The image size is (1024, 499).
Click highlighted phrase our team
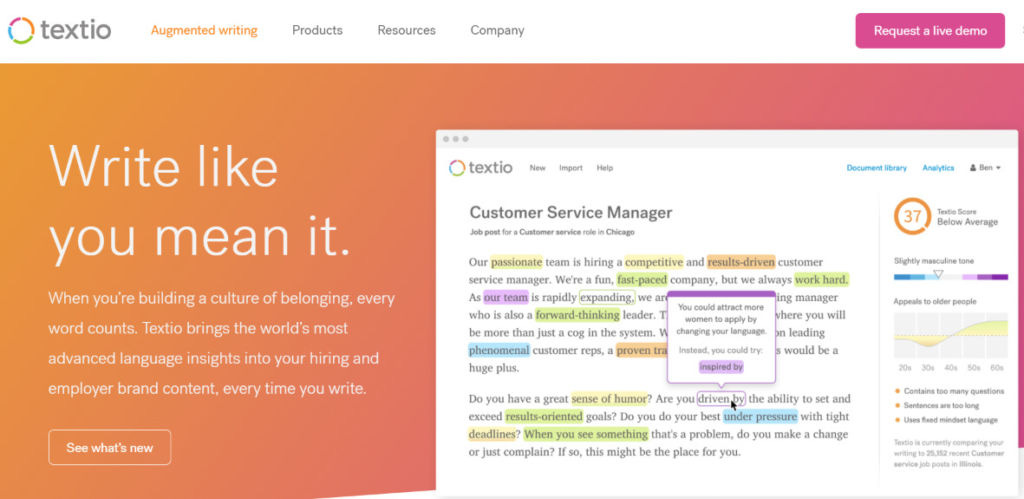[505, 297]
